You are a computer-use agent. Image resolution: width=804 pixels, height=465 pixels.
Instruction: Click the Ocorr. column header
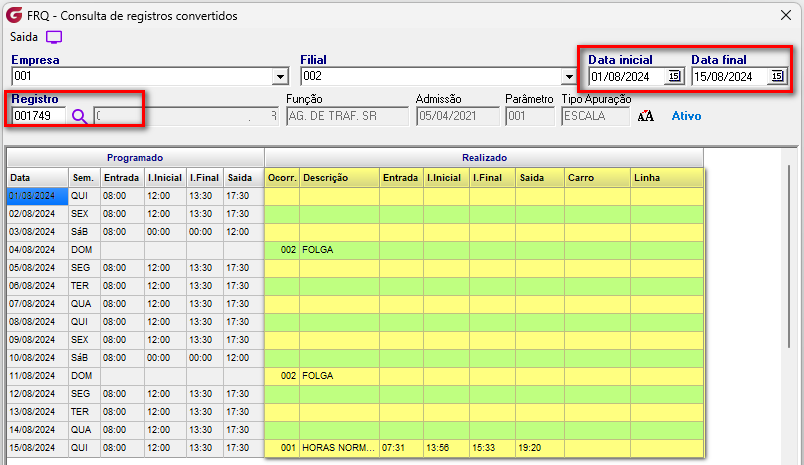coord(282,178)
